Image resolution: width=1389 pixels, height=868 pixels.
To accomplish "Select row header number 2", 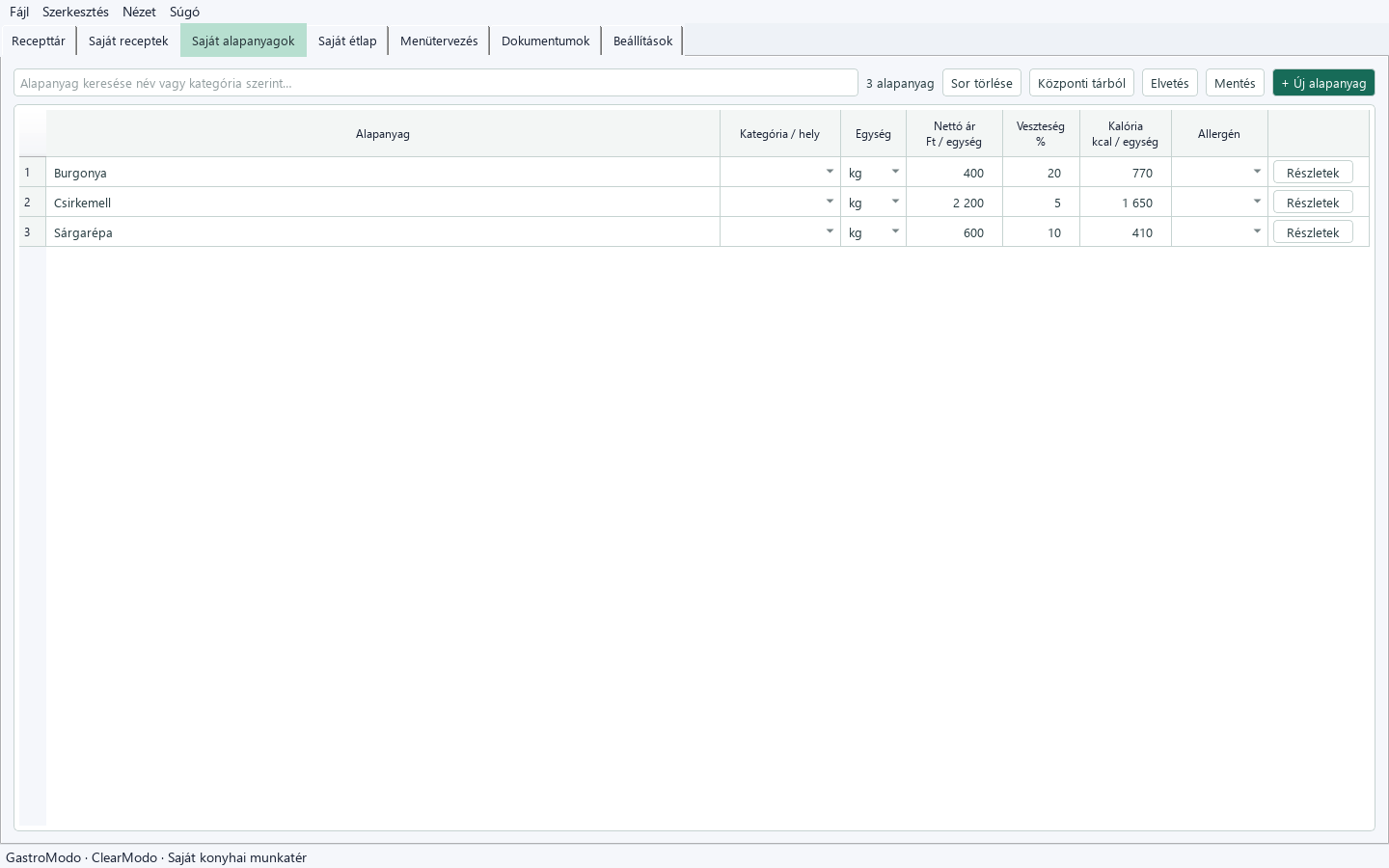I will coord(32,203).
